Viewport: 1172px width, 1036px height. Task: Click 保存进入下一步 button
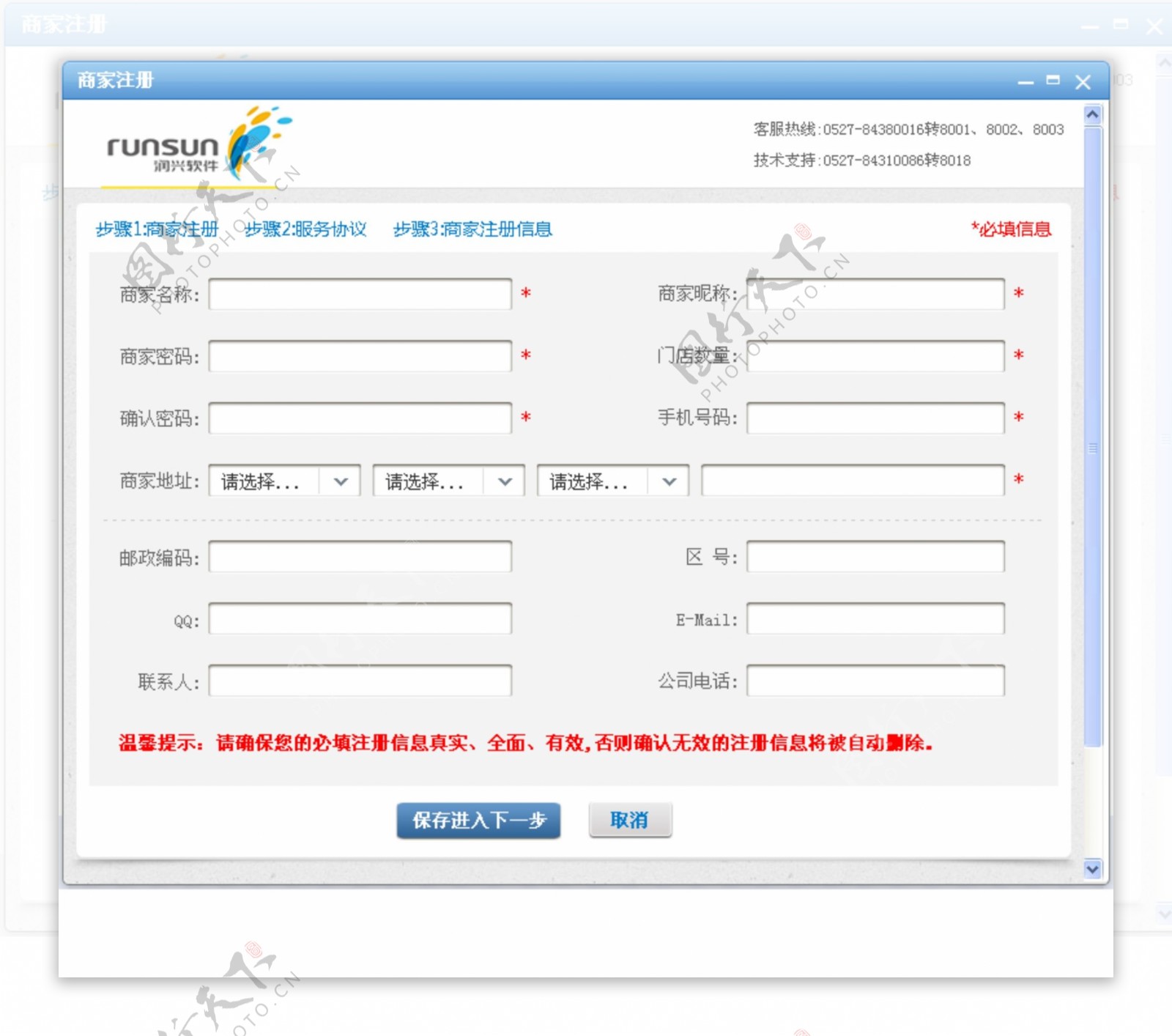click(478, 821)
